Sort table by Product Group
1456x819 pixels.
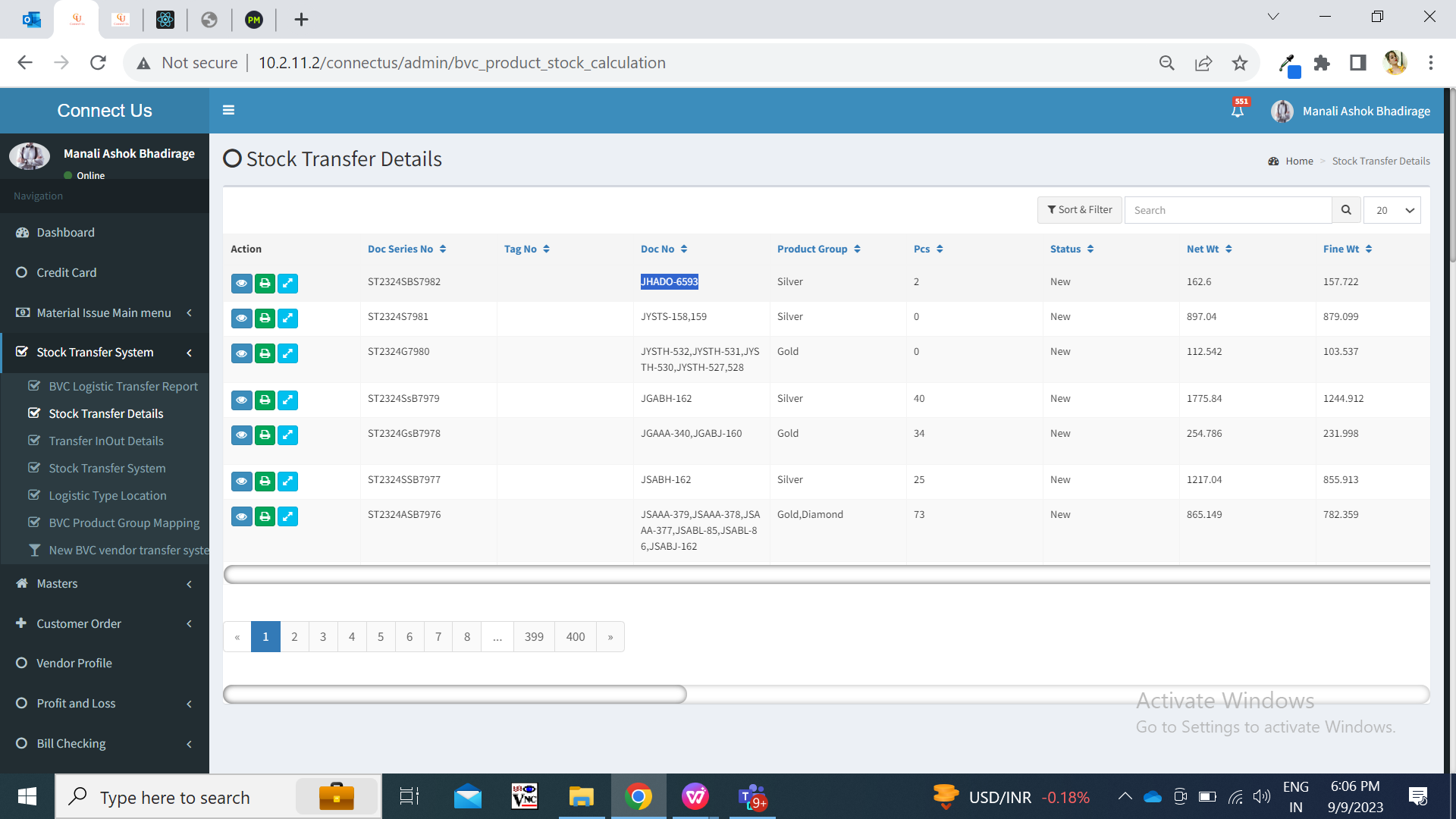pos(819,249)
